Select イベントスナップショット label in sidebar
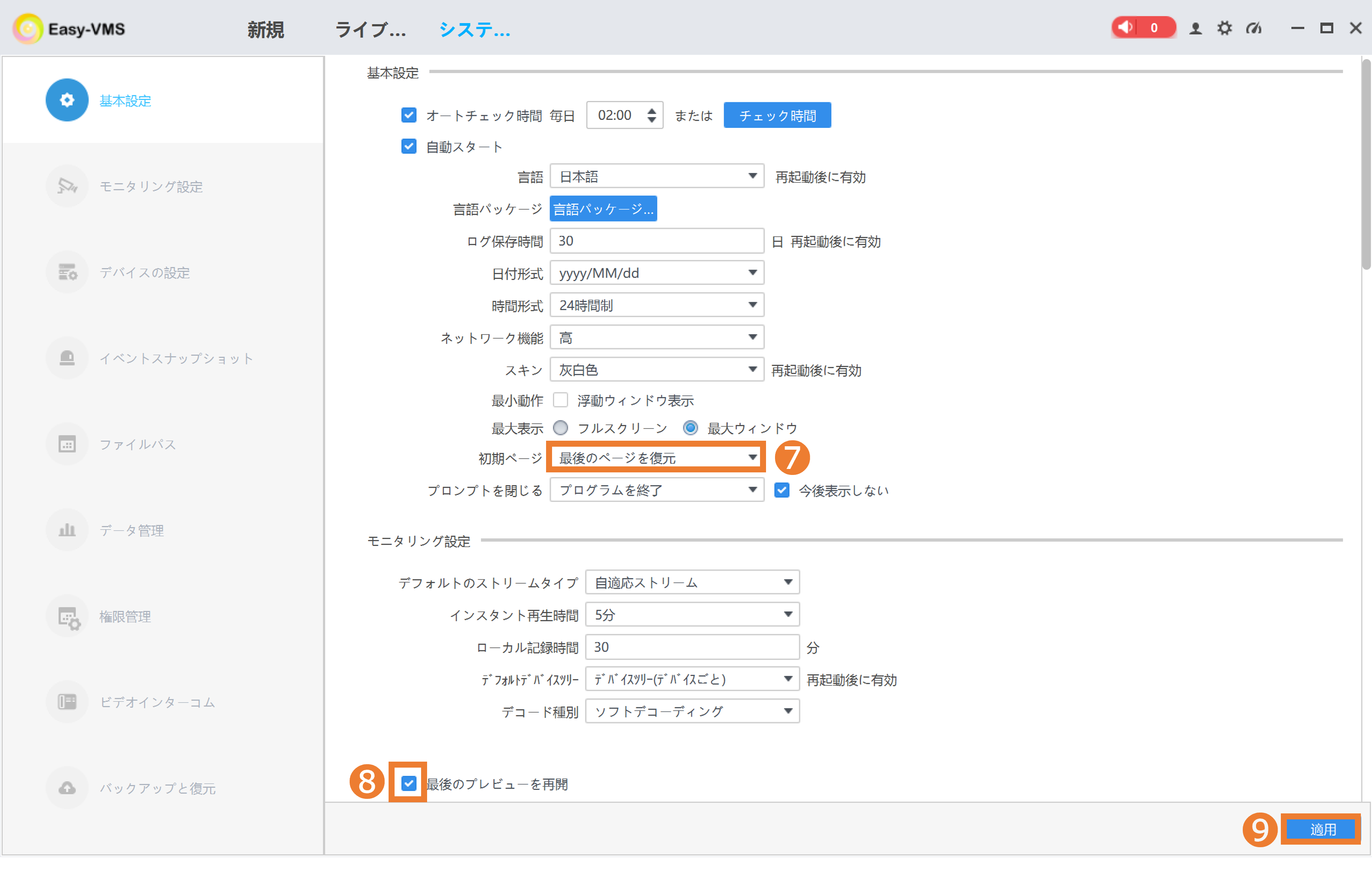1372x881 pixels. point(177,359)
